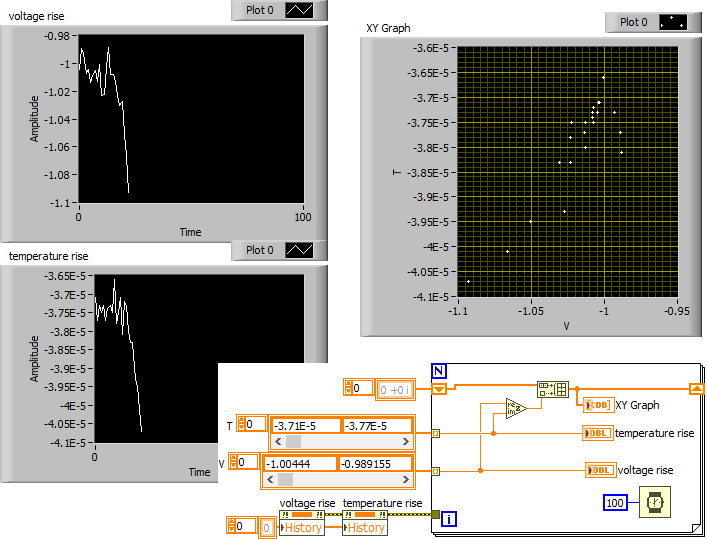Click voltage rise y-axis bottom value -1.1
Viewport: 708px width, 539px height.
[61, 203]
